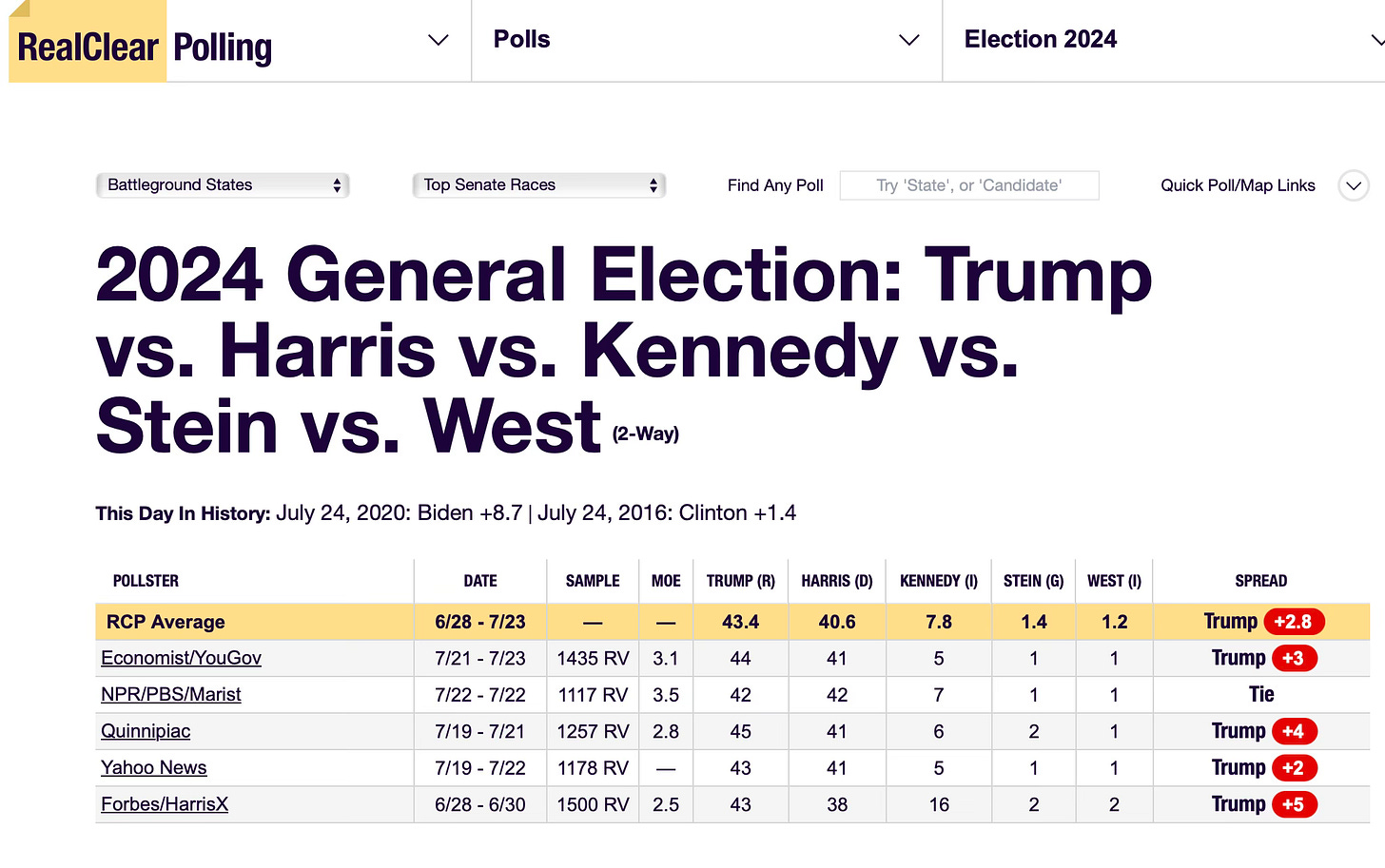Viewport: 1385px width, 868px height.
Task: Open the NPR/PBS/Marist poll link
Action: click(x=171, y=695)
